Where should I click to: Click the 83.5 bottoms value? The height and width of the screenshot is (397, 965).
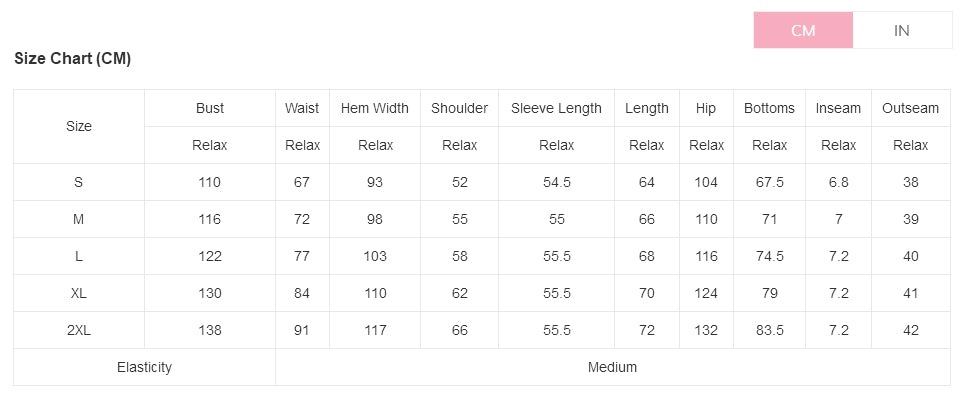tap(769, 330)
